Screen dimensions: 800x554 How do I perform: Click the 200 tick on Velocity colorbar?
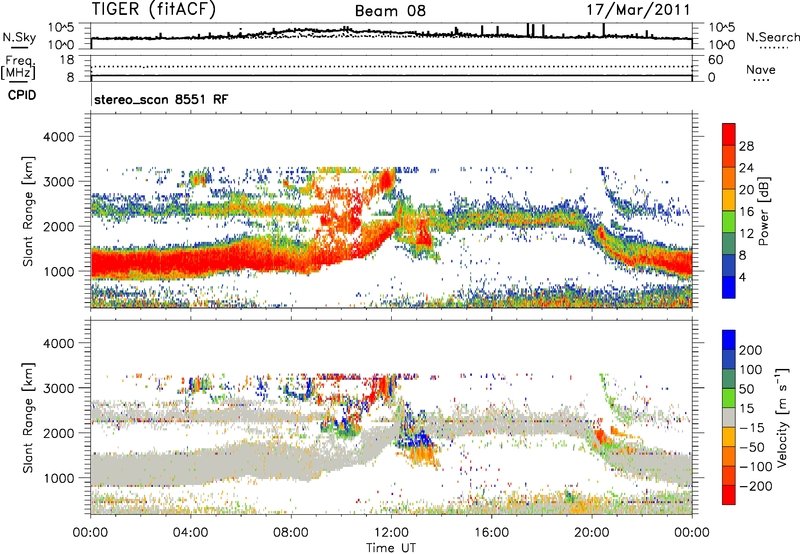pyautogui.click(x=751, y=350)
